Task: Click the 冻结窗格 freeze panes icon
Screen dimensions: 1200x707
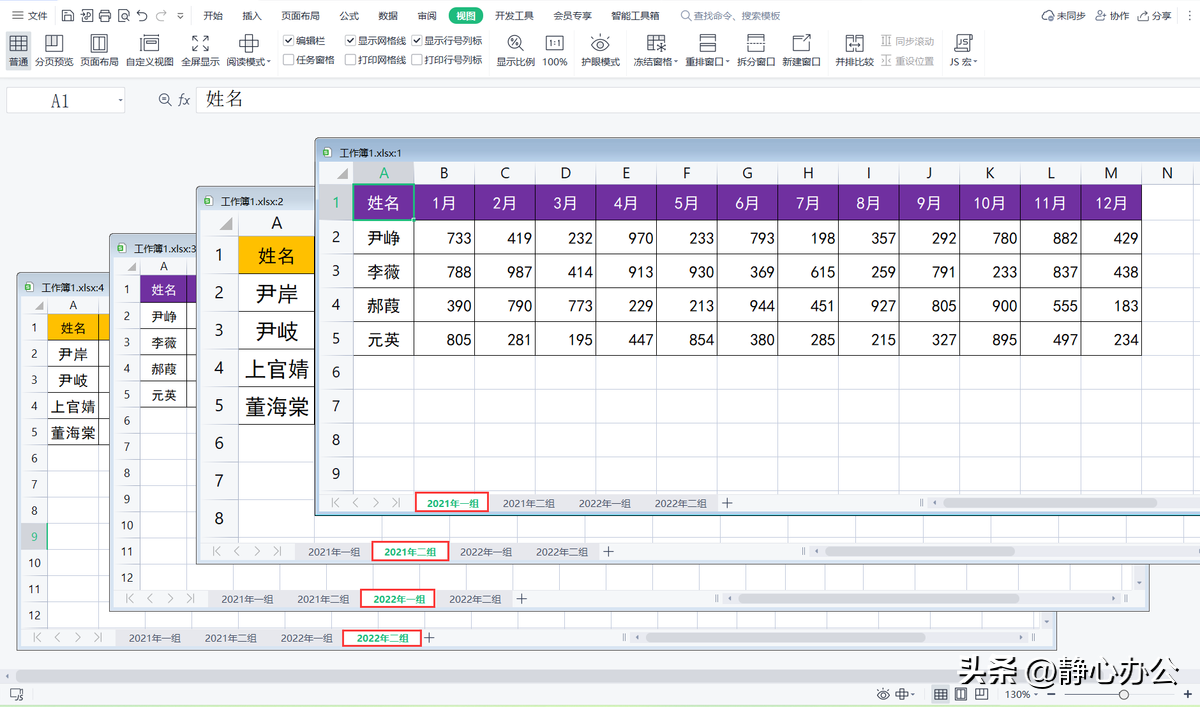Action: pyautogui.click(x=656, y=43)
